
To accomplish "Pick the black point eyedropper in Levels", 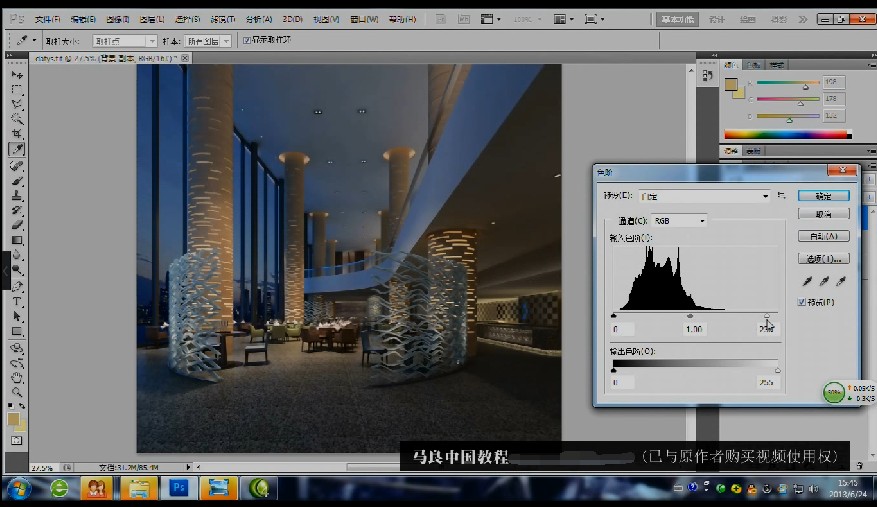I will [809, 282].
